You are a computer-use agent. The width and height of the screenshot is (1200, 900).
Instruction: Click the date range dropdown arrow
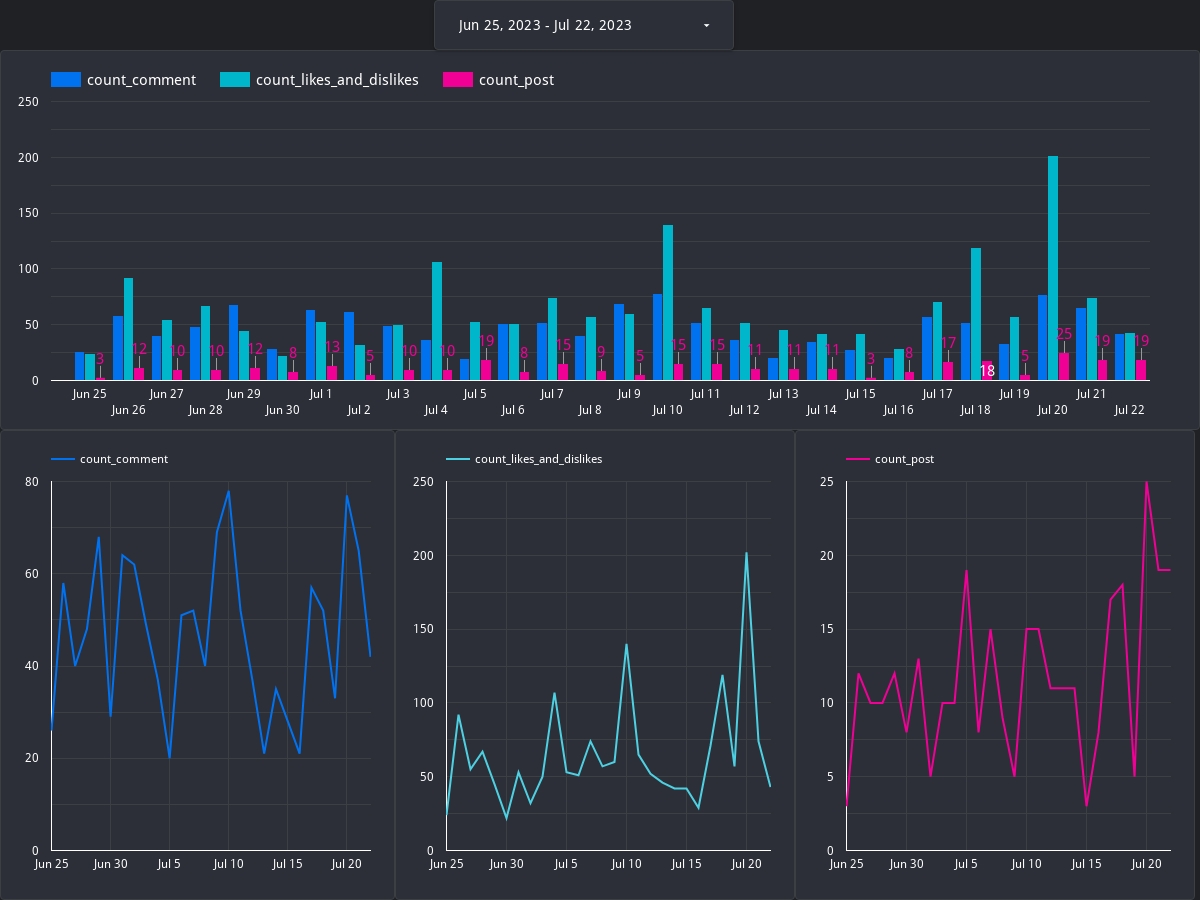click(706, 26)
